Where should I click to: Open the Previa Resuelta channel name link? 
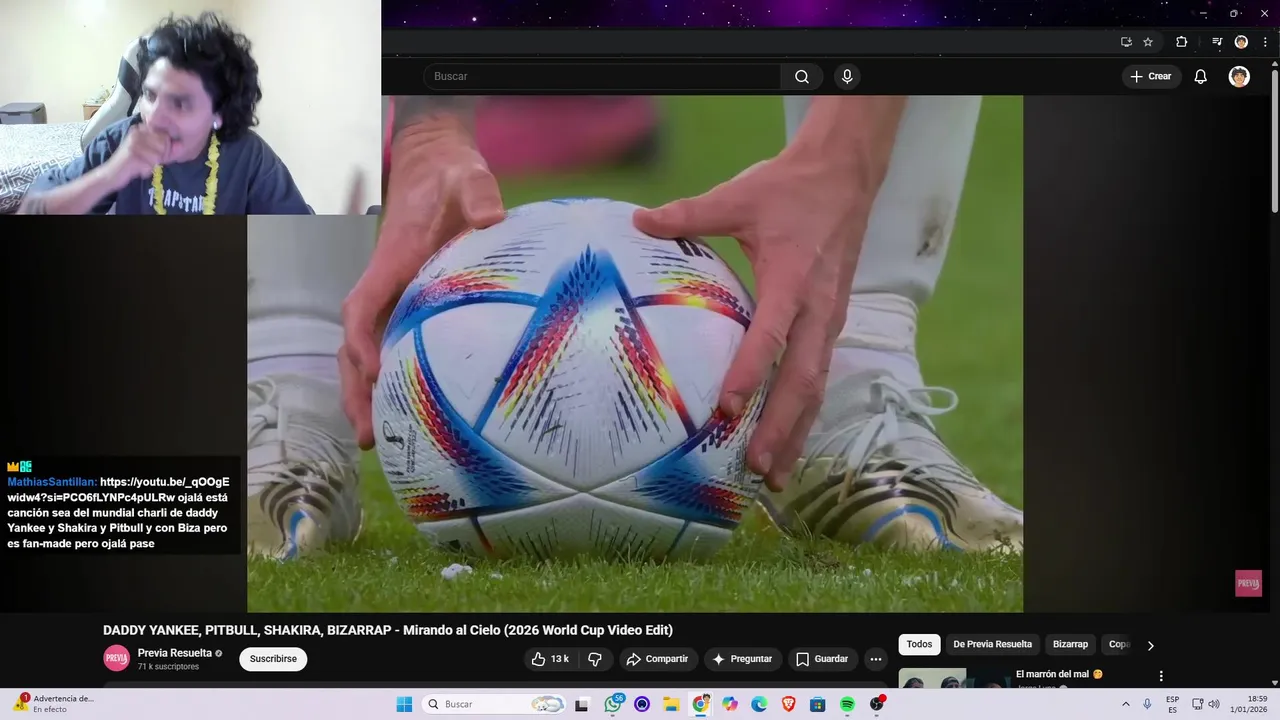(175, 653)
